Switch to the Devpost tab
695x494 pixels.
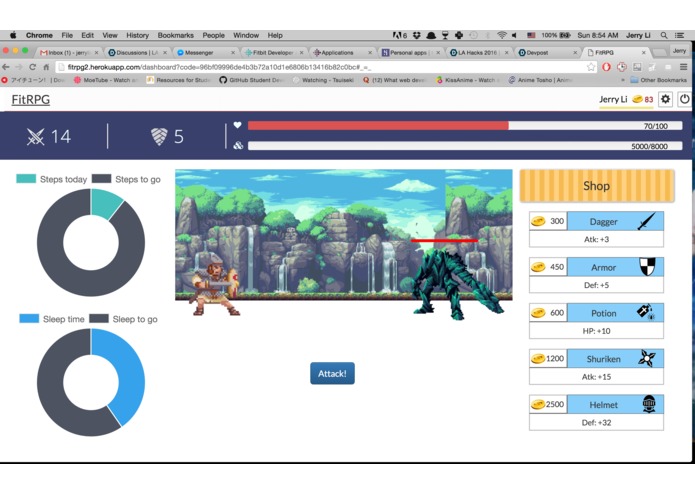point(548,52)
